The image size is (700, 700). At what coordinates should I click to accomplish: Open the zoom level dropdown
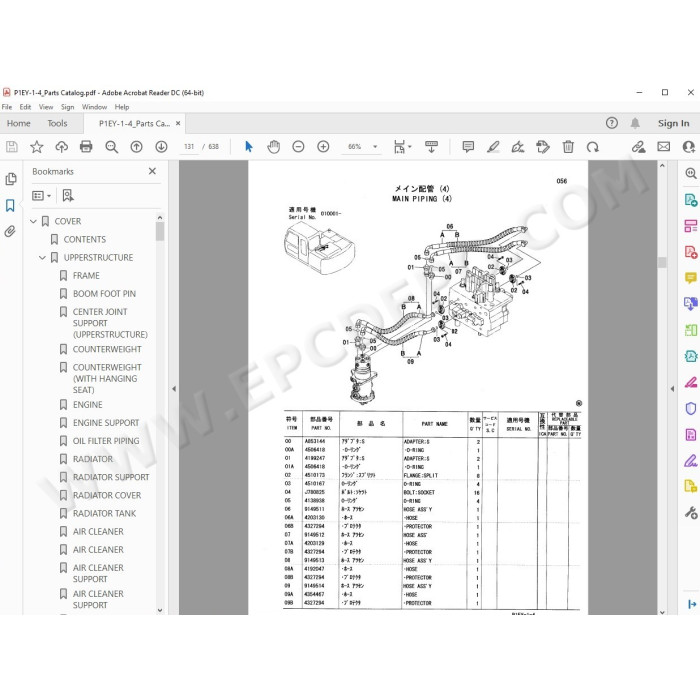coord(375,147)
